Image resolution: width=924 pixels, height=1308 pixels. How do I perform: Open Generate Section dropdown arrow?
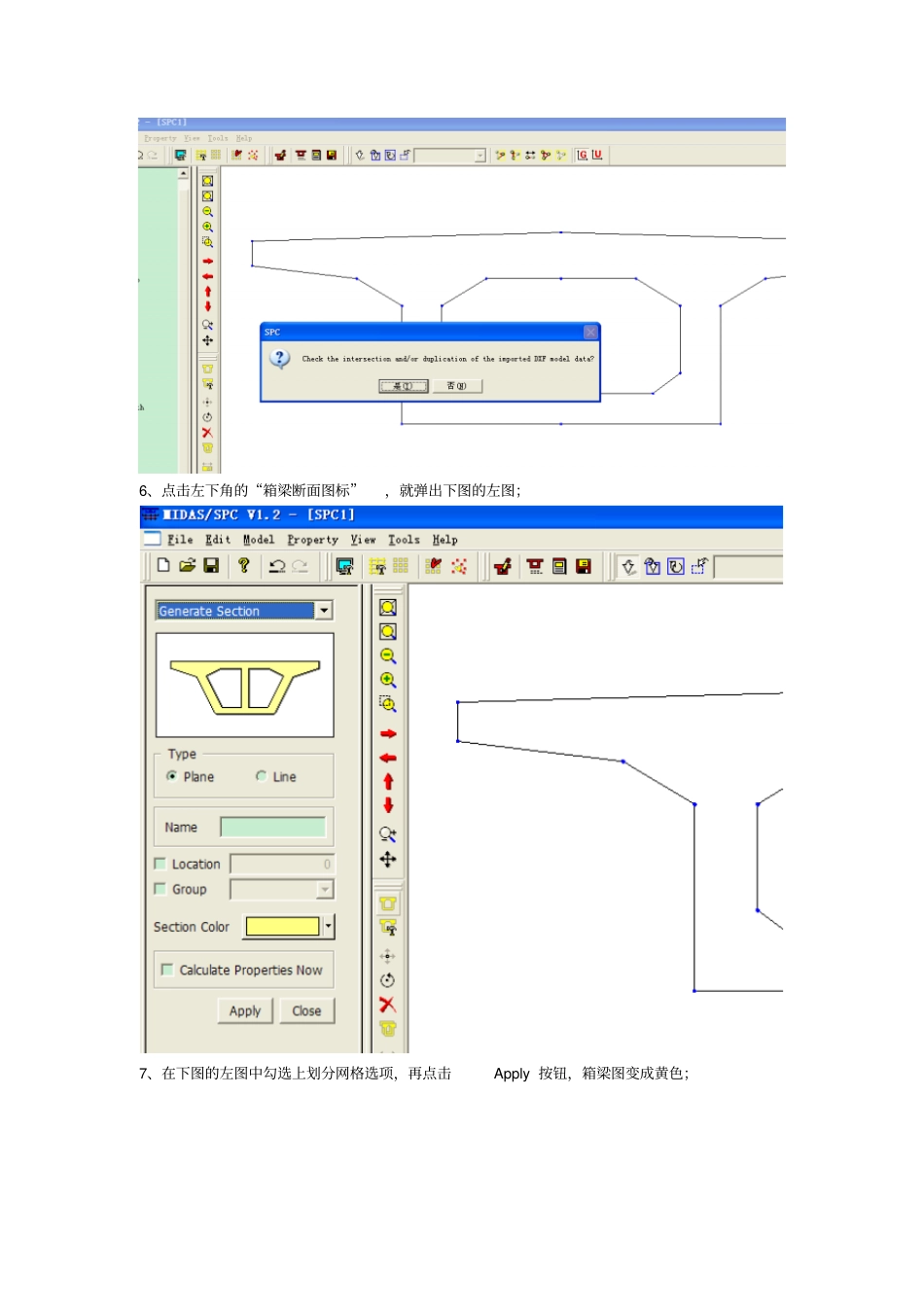(324, 611)
